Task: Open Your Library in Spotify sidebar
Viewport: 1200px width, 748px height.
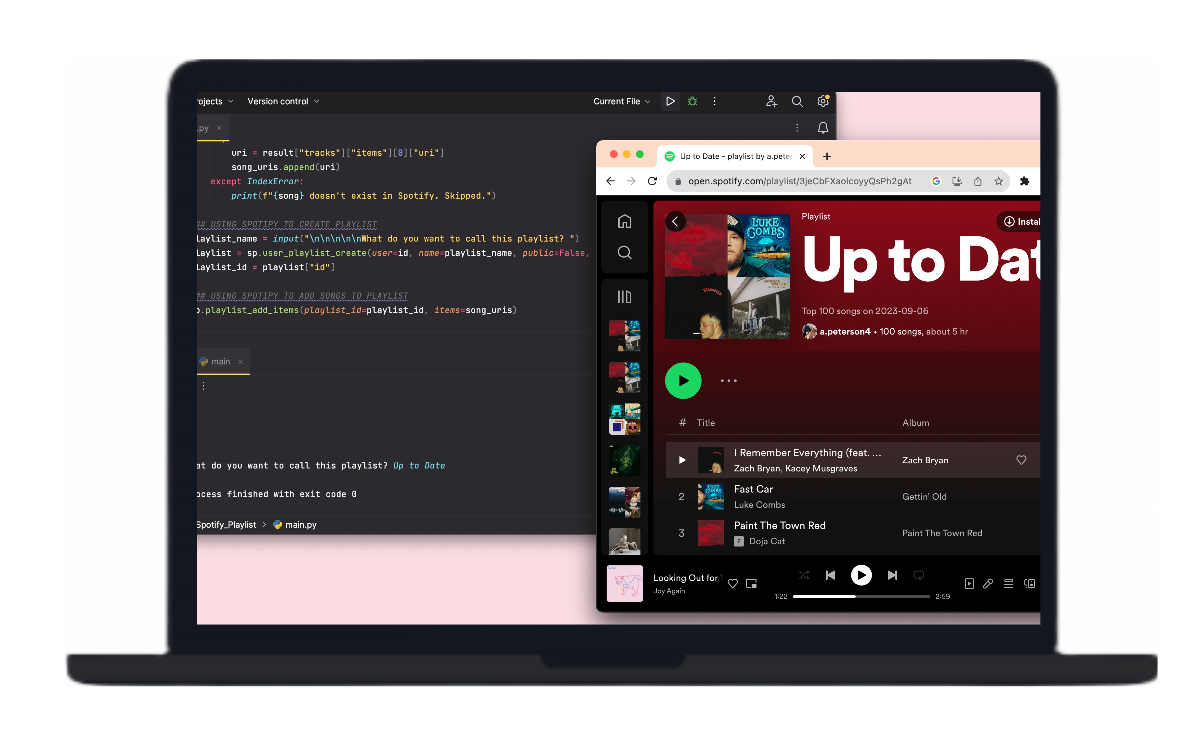Action: pyautogui.click(x=625, y=296)
